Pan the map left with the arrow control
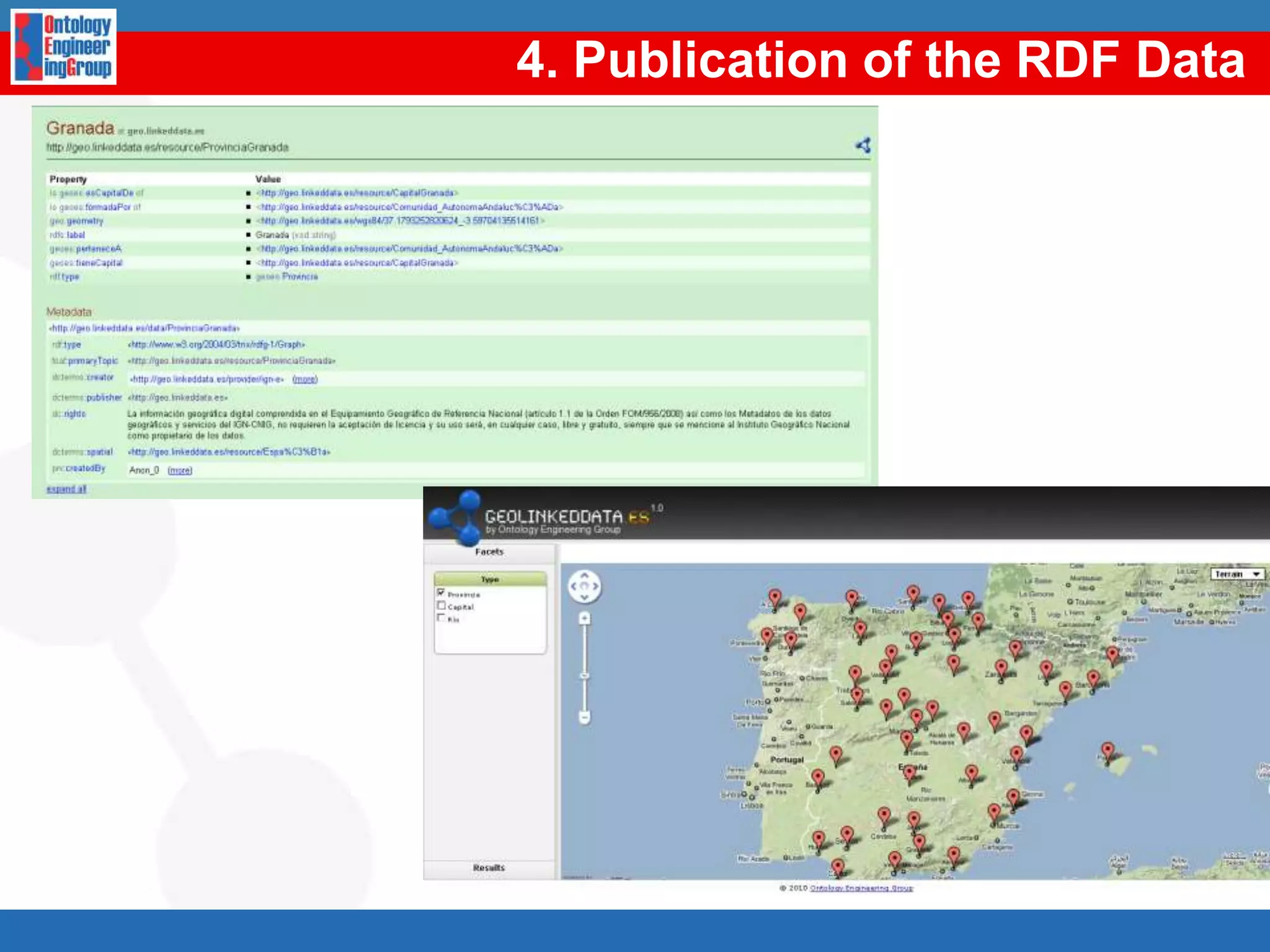The width and height of the screenshot is (1270, 952). coord(573,586)
